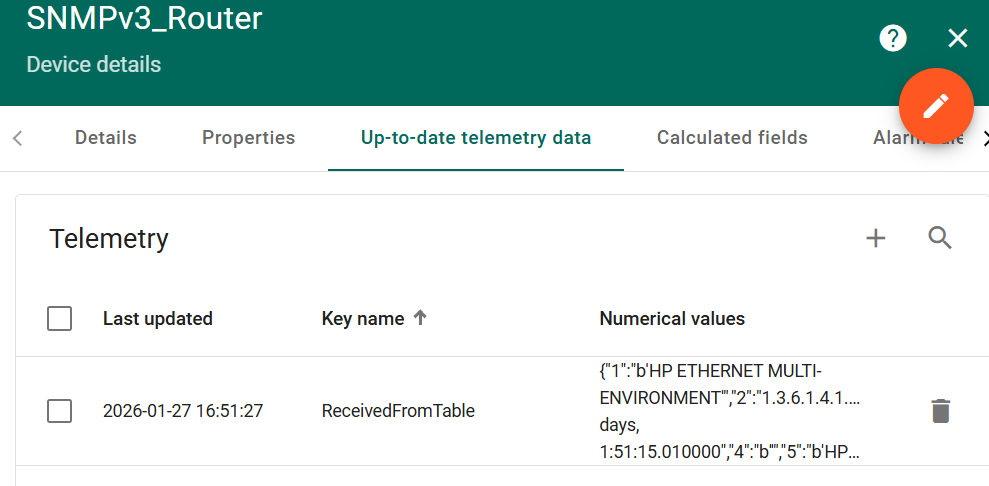Open the Properties tab
989x486 pixels.
248,138
